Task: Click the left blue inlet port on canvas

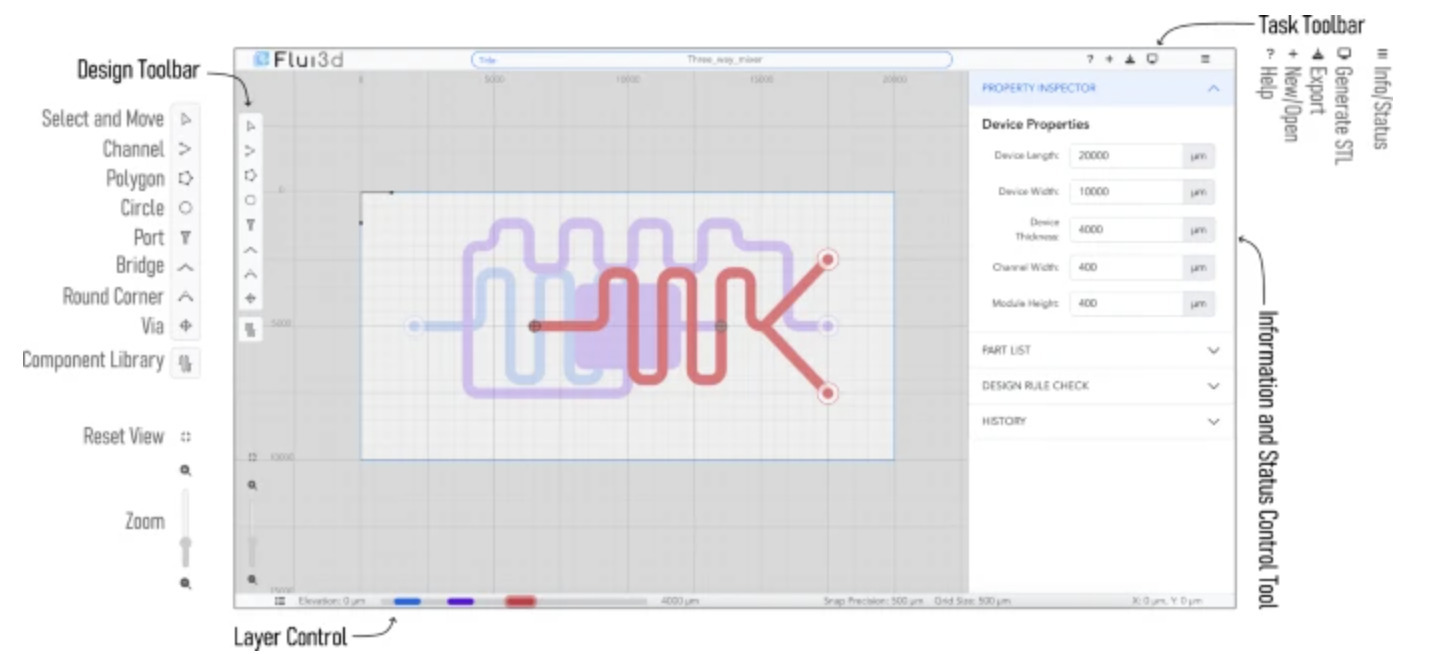Action: [414, 326]
